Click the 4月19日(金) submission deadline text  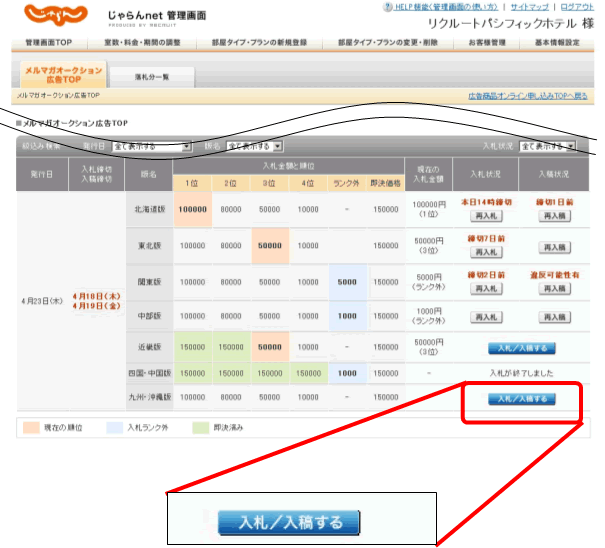[x=97, y=306]
